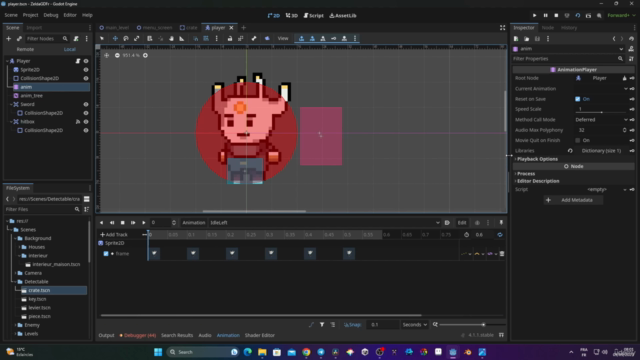Screen dimensions: 640x360
Task: Click Add Metadata button
Action: tap(573, 200)
